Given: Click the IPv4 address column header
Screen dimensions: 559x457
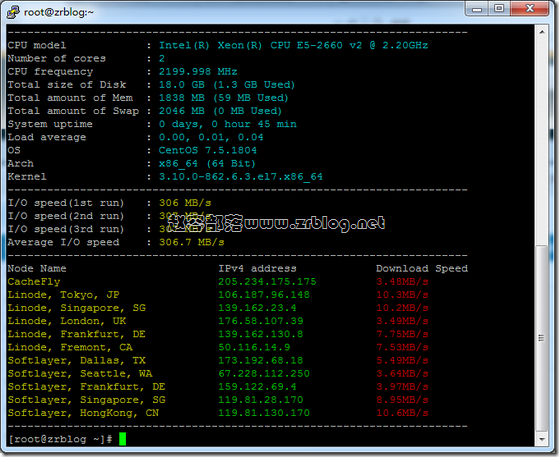Looking at the screenshot, I should coord(257,268).
